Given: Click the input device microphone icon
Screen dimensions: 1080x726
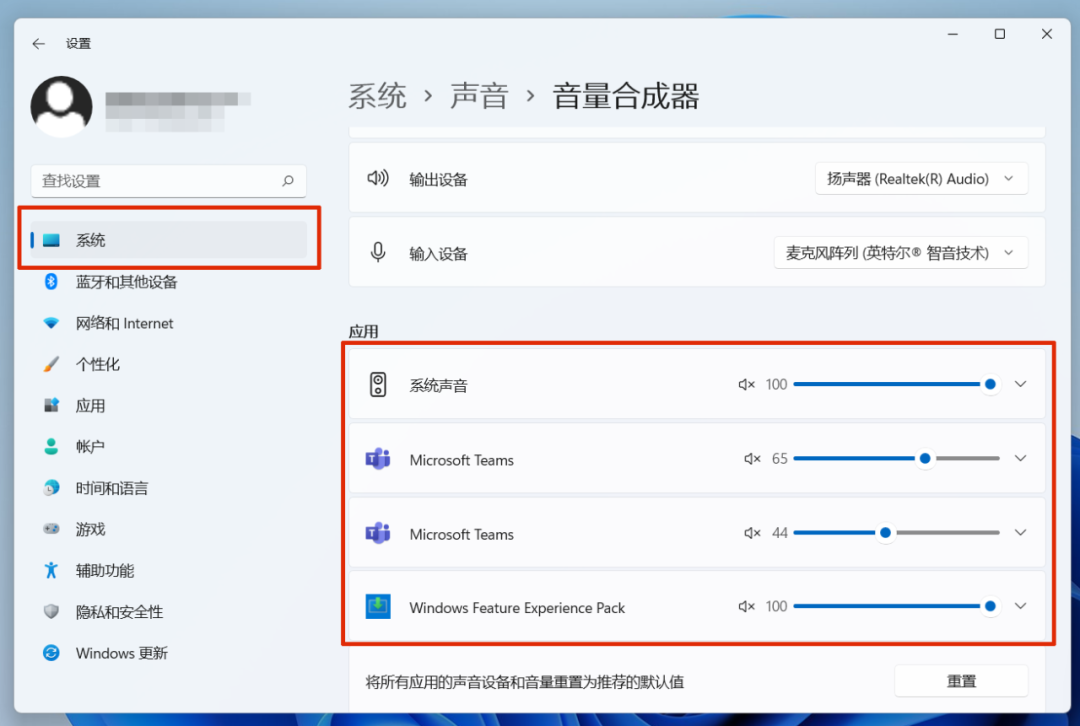Looking at the screenshot, I should (377, 253).
